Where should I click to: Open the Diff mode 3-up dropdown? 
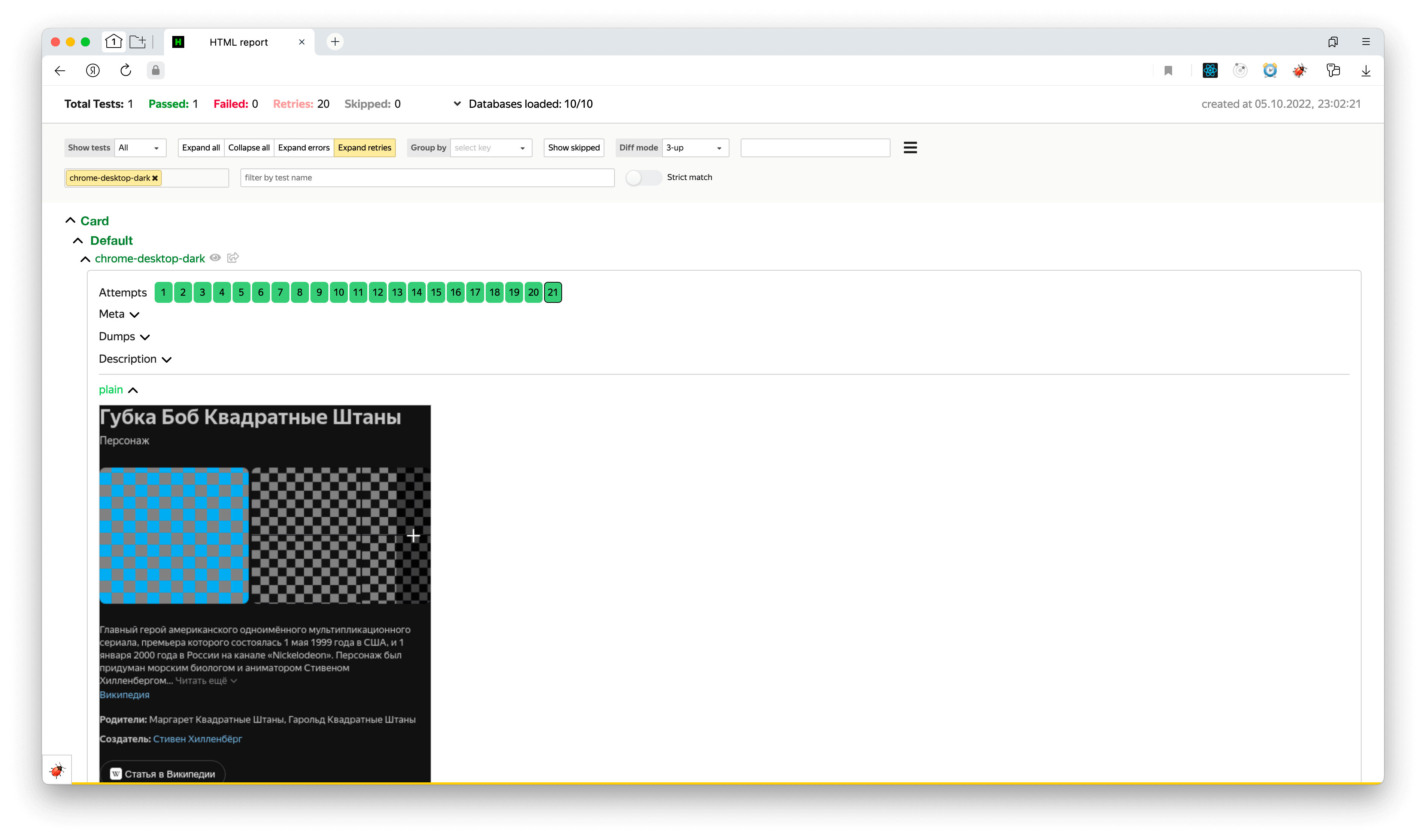coord(695,148)
